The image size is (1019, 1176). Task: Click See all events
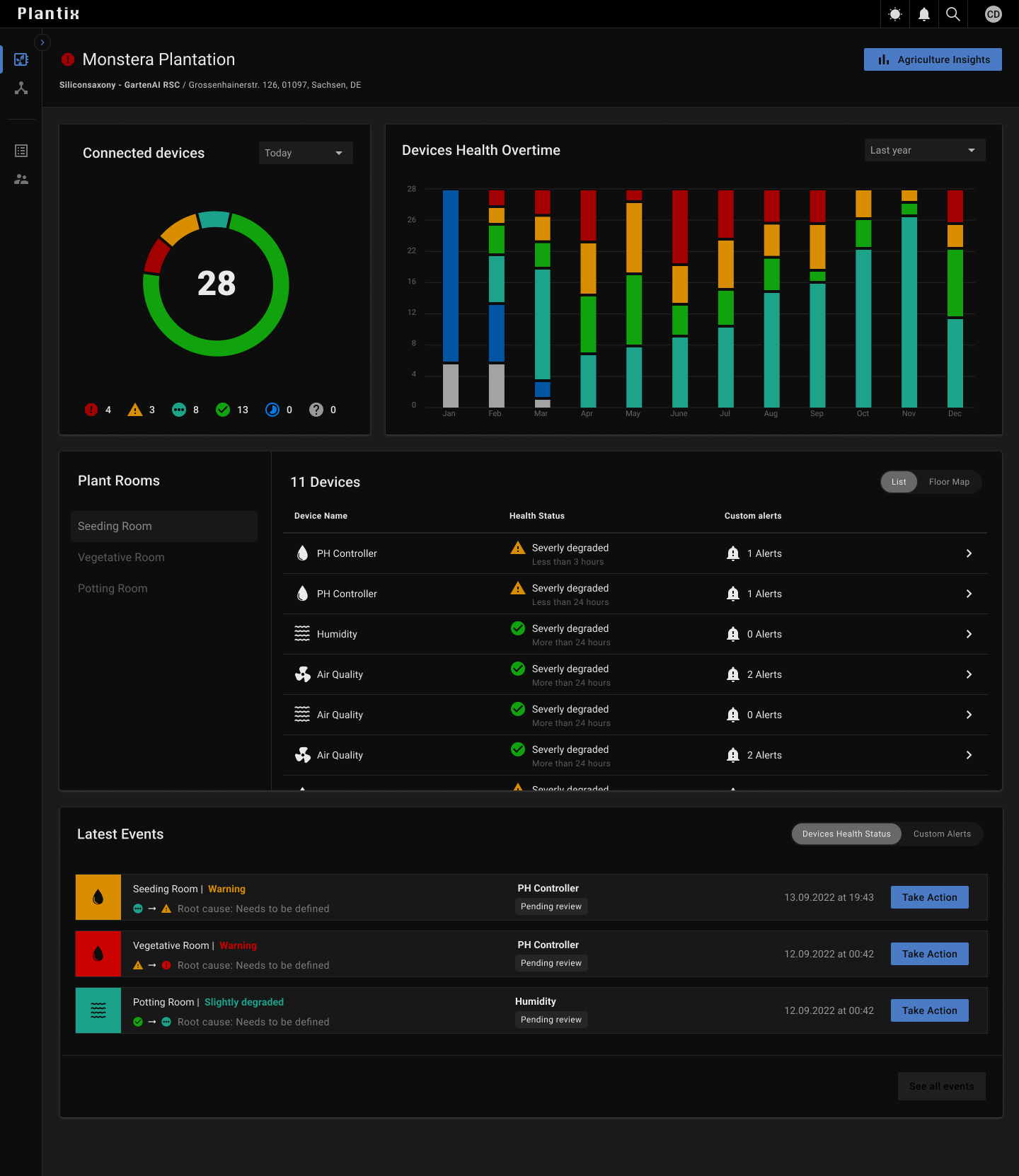pyautogui.click(x=942, y=1086)
